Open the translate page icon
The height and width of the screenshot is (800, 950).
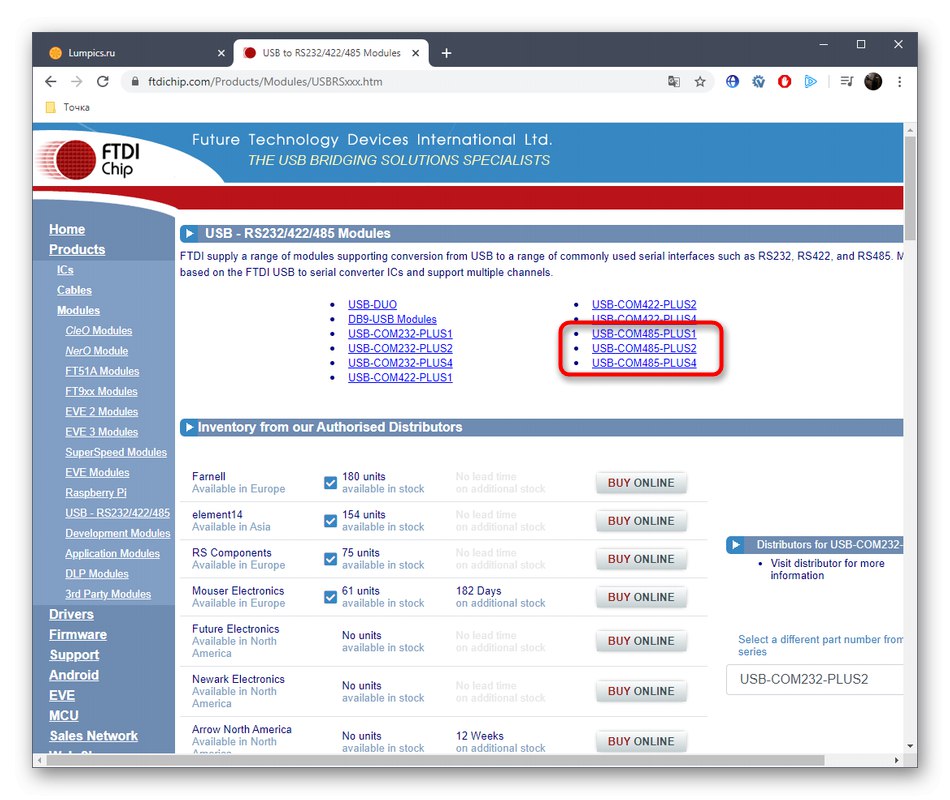pyautogui.click(x=674, y=82)
